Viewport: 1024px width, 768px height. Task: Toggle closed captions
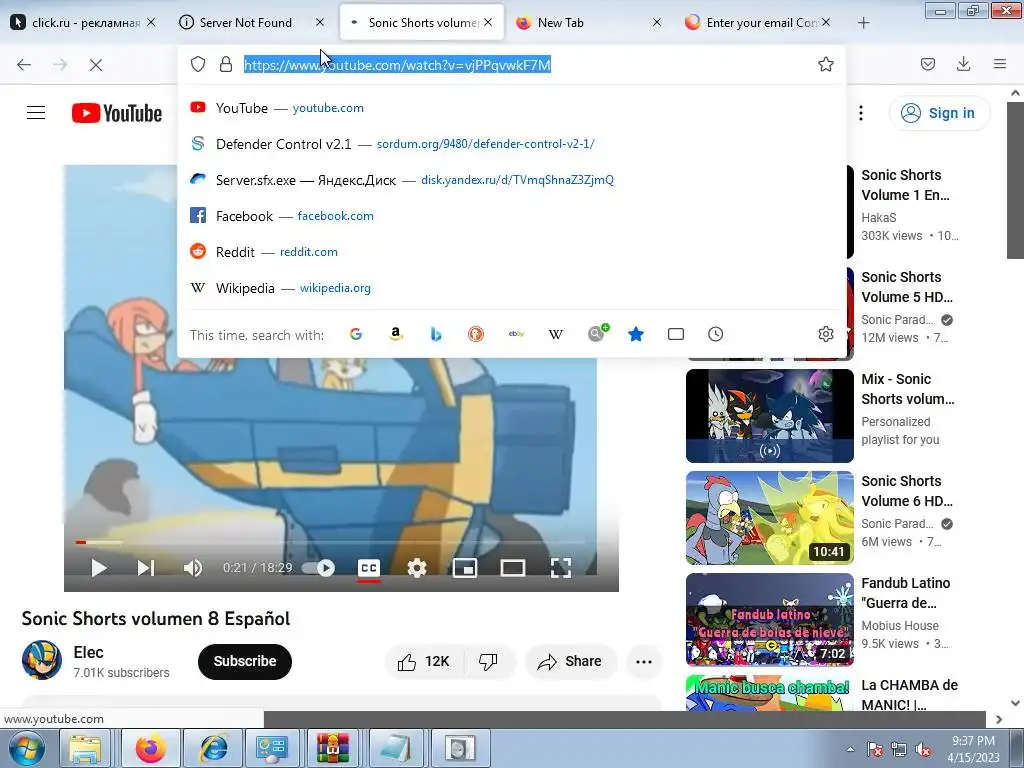(369, 568)
